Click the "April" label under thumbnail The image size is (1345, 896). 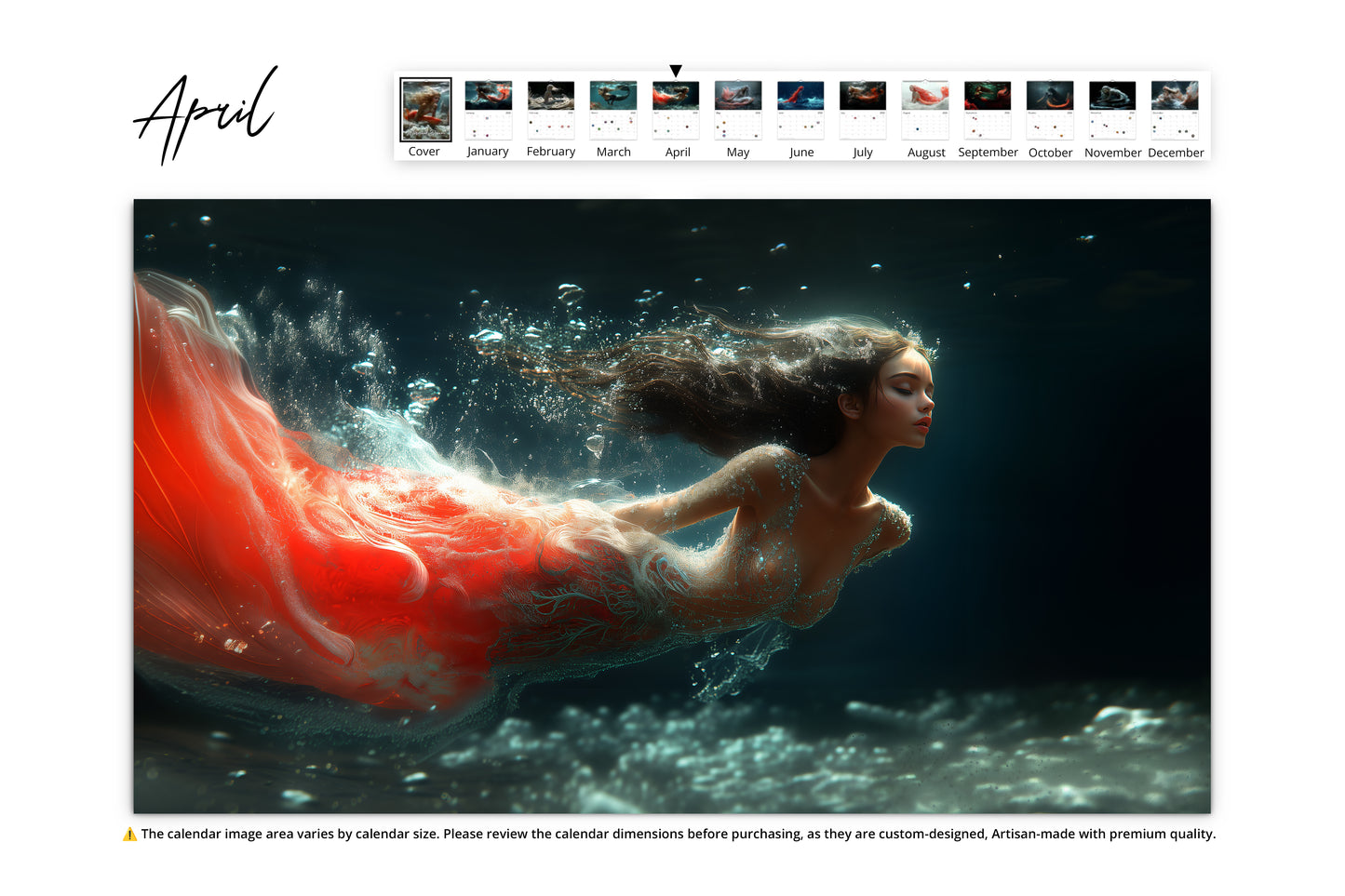[678, 153]
